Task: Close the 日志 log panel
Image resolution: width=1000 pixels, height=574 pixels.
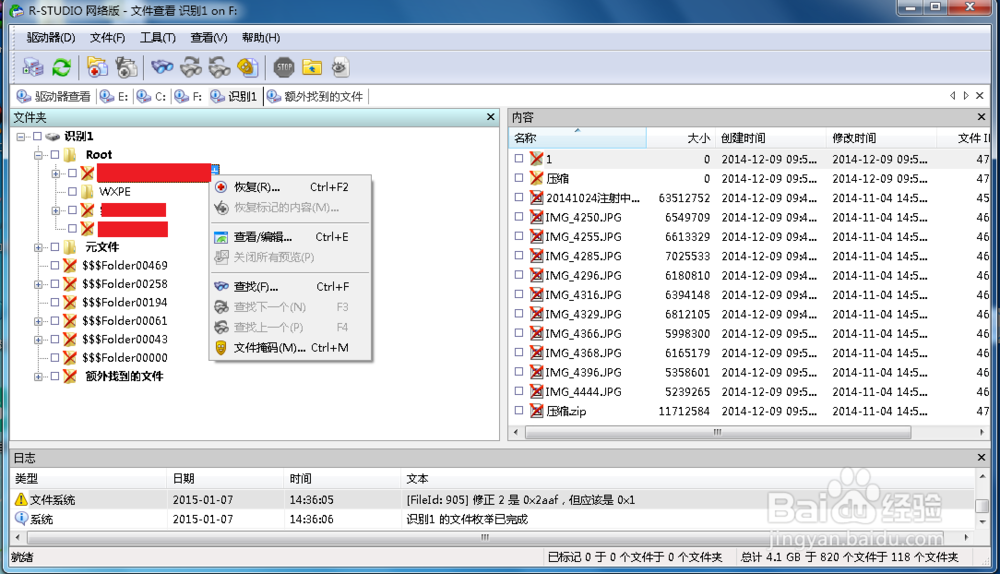Action: click(982, 457)
